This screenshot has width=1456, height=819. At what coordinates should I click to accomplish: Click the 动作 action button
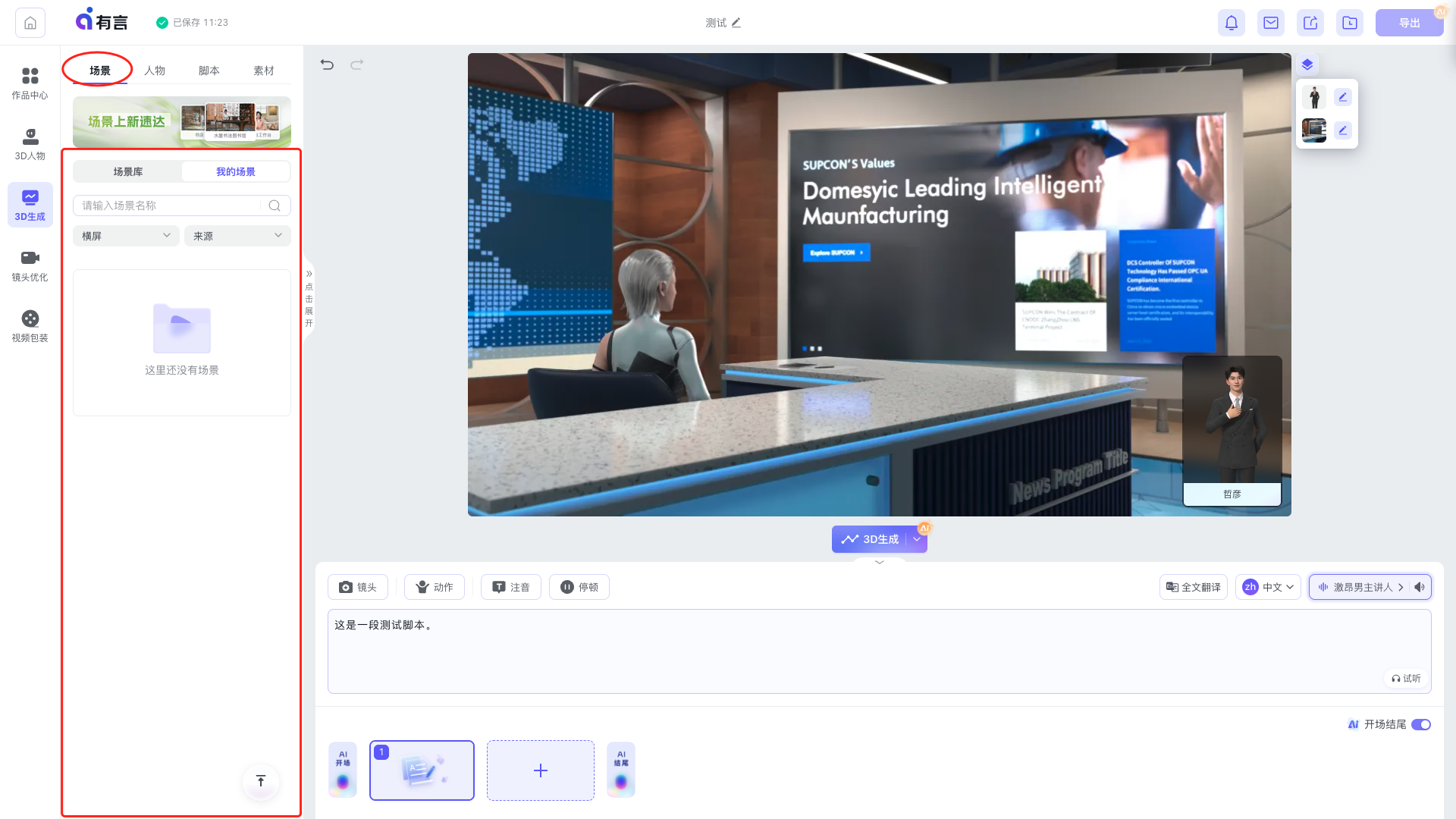435,587
